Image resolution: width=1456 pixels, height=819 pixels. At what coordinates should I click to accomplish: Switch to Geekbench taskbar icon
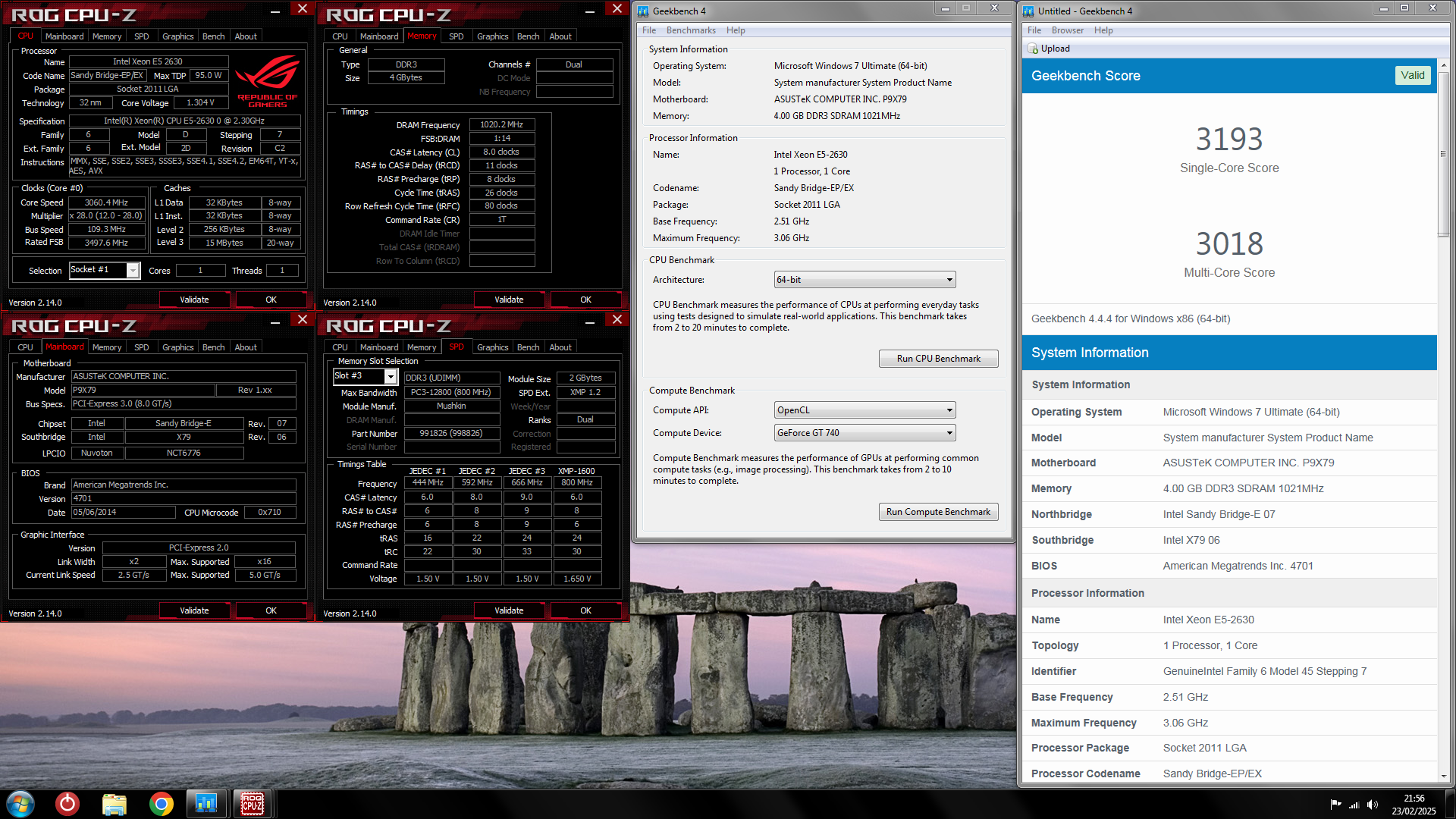[x=206, y=804]
